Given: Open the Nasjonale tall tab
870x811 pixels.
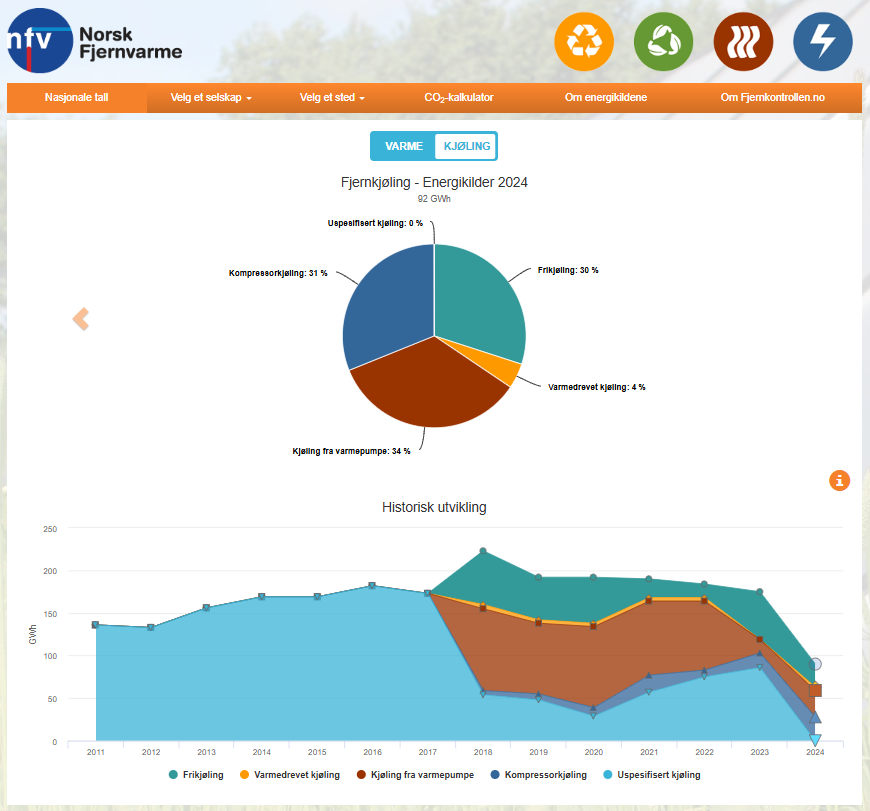Looking at the screenshot, I should (76, 98).
